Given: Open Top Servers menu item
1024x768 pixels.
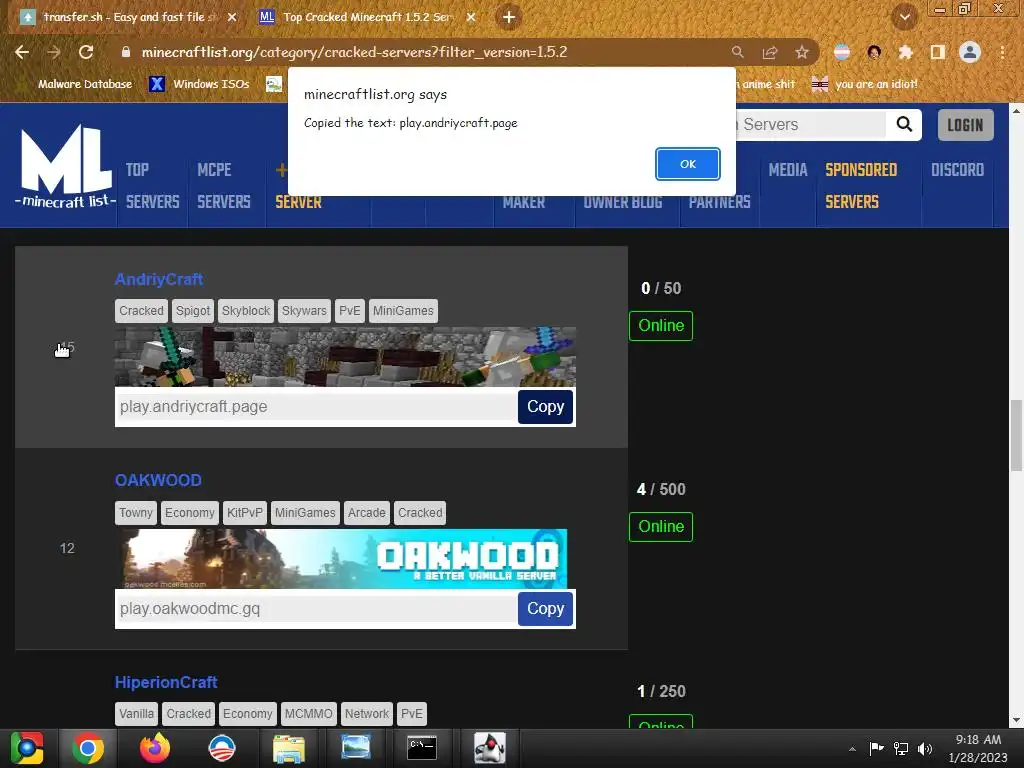Looking at the screenshot, I should [152, 185].
